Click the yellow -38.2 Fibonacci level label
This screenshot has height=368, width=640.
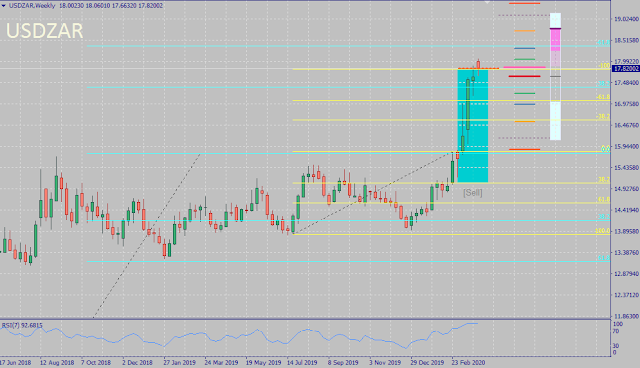tap(603, 117)
